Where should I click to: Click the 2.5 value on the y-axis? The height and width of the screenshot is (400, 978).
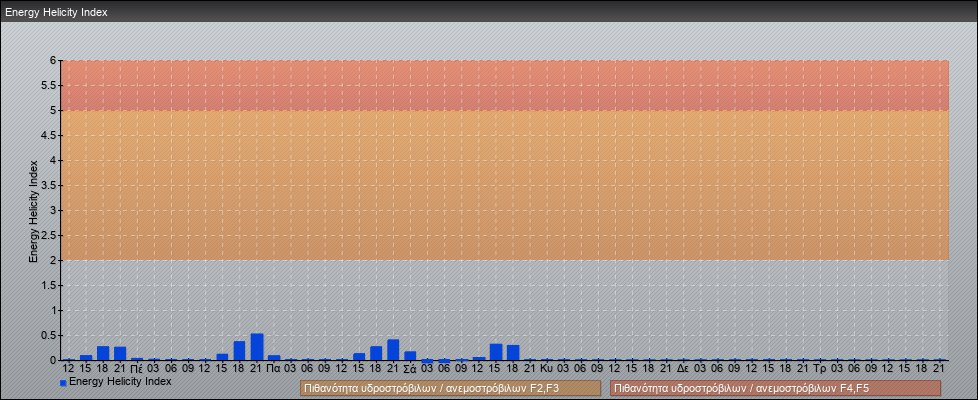pos(49,235)
